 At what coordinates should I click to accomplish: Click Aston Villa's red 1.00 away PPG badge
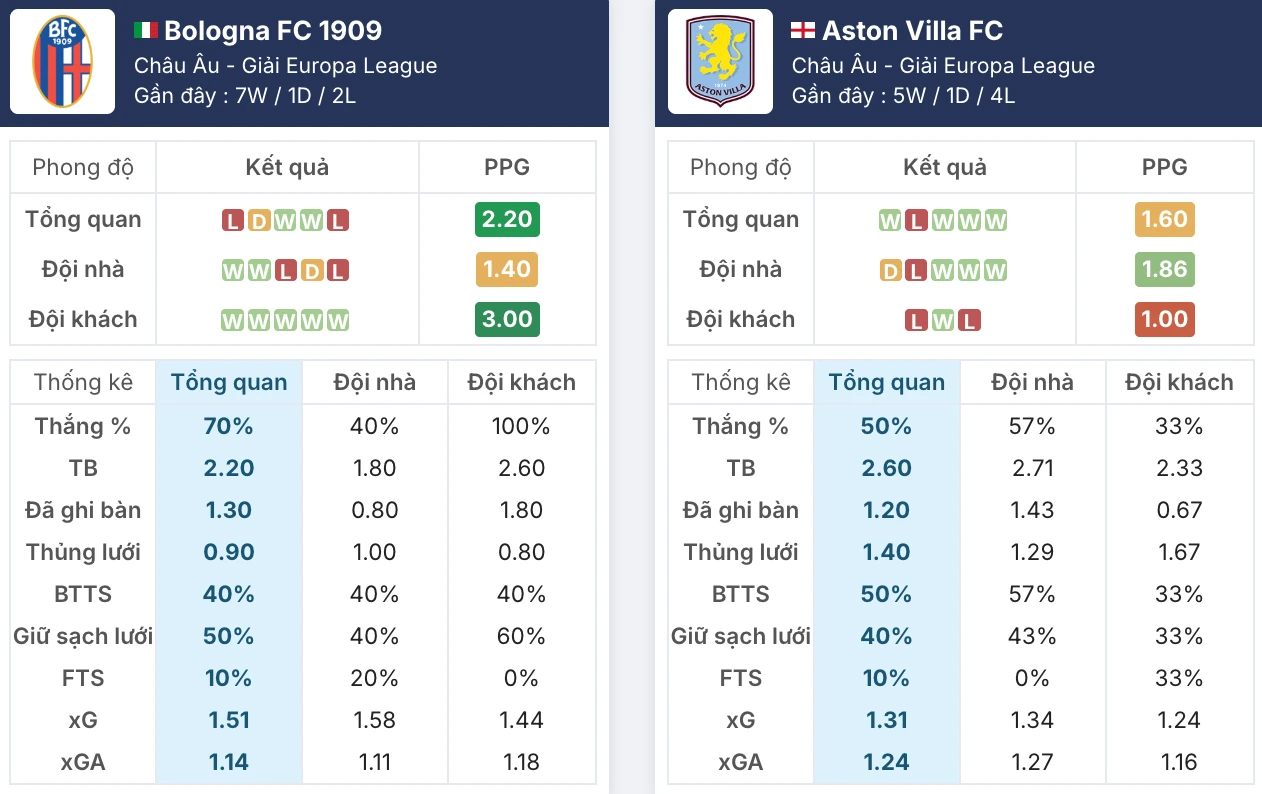1165,319
